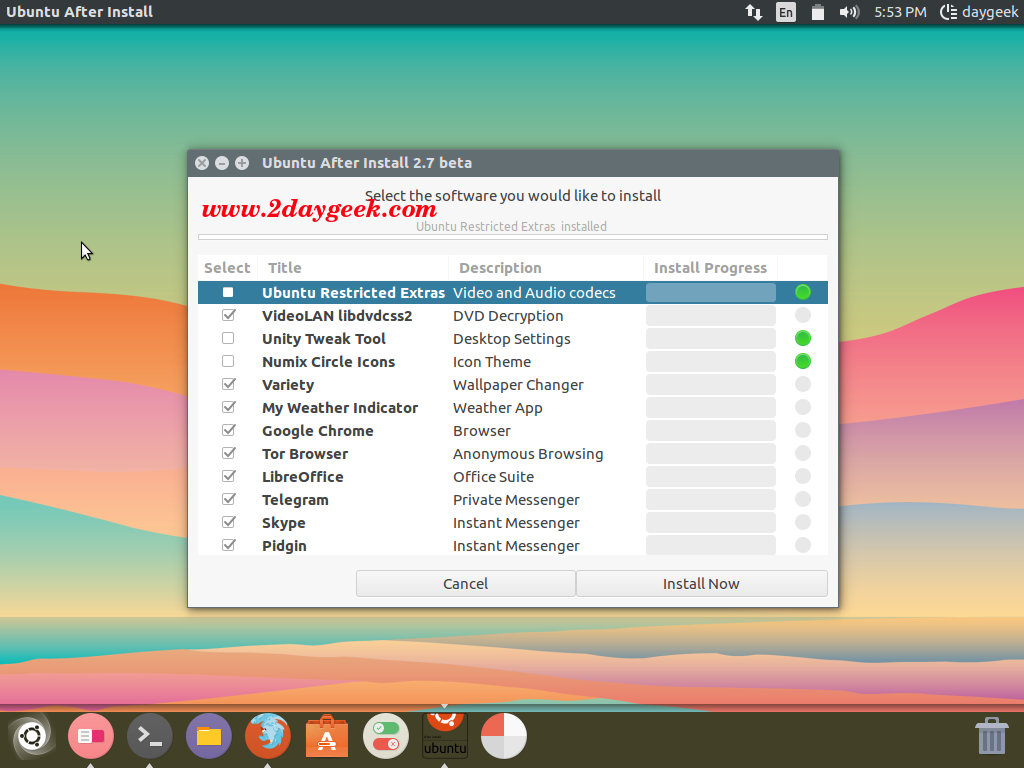Click the "Office Suite" description
This screenshot has height=768, width=1024.
tap(494, 477)
